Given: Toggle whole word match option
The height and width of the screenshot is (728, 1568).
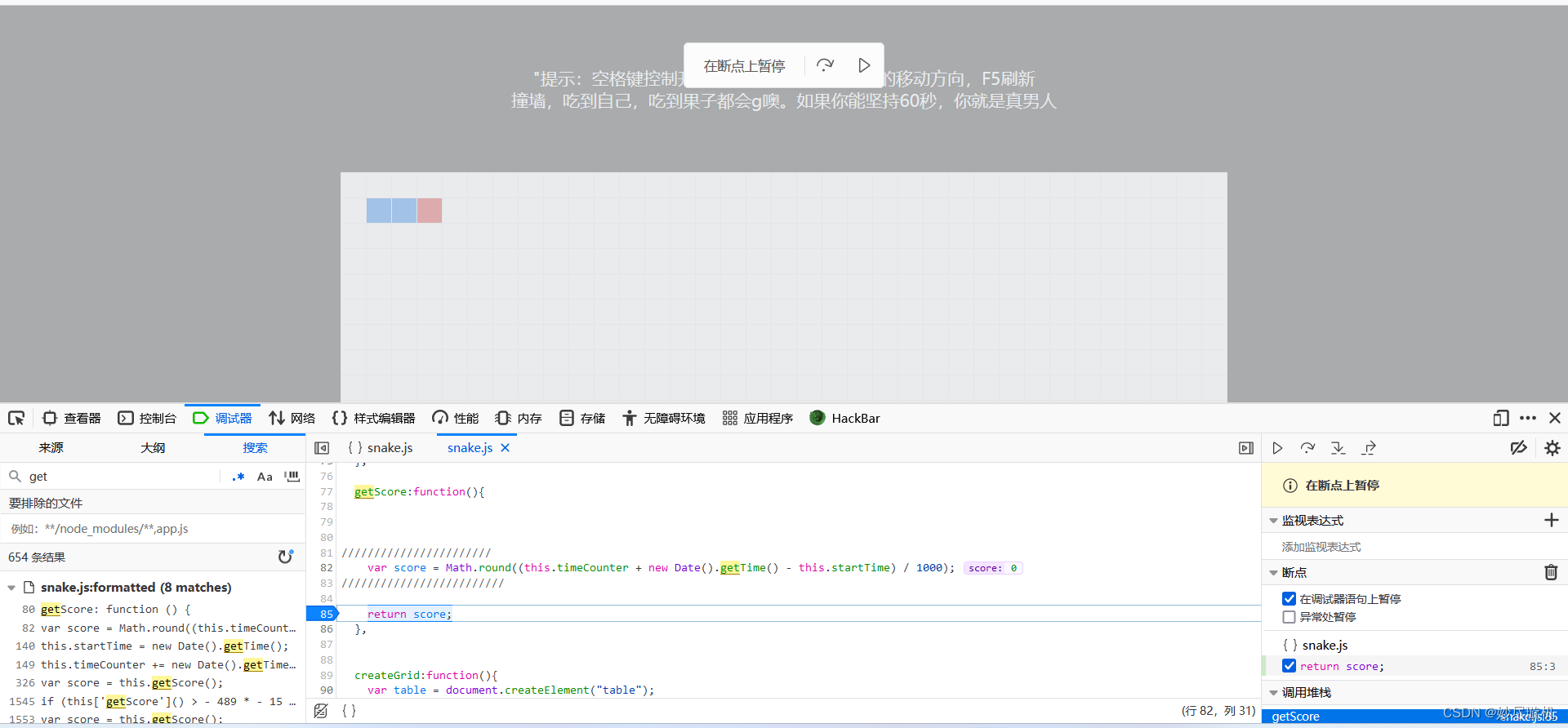Looking at the screenshot, I should (292, 477).
